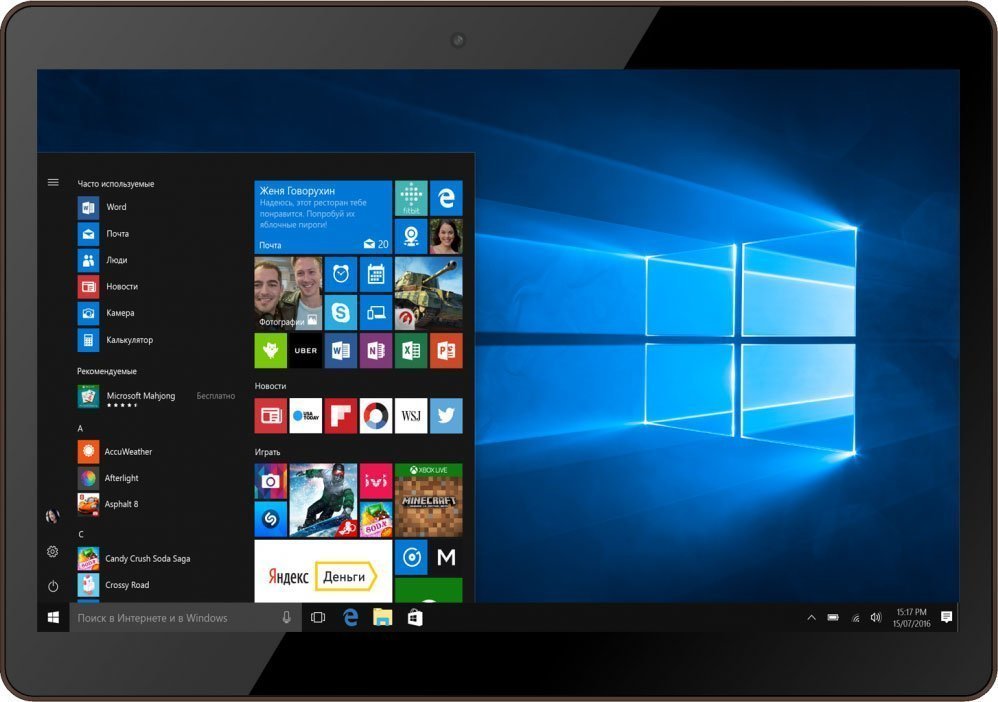
Task: Click the Бесплатно label next to Microsoft Mahjong
Action: coord(216,396)
